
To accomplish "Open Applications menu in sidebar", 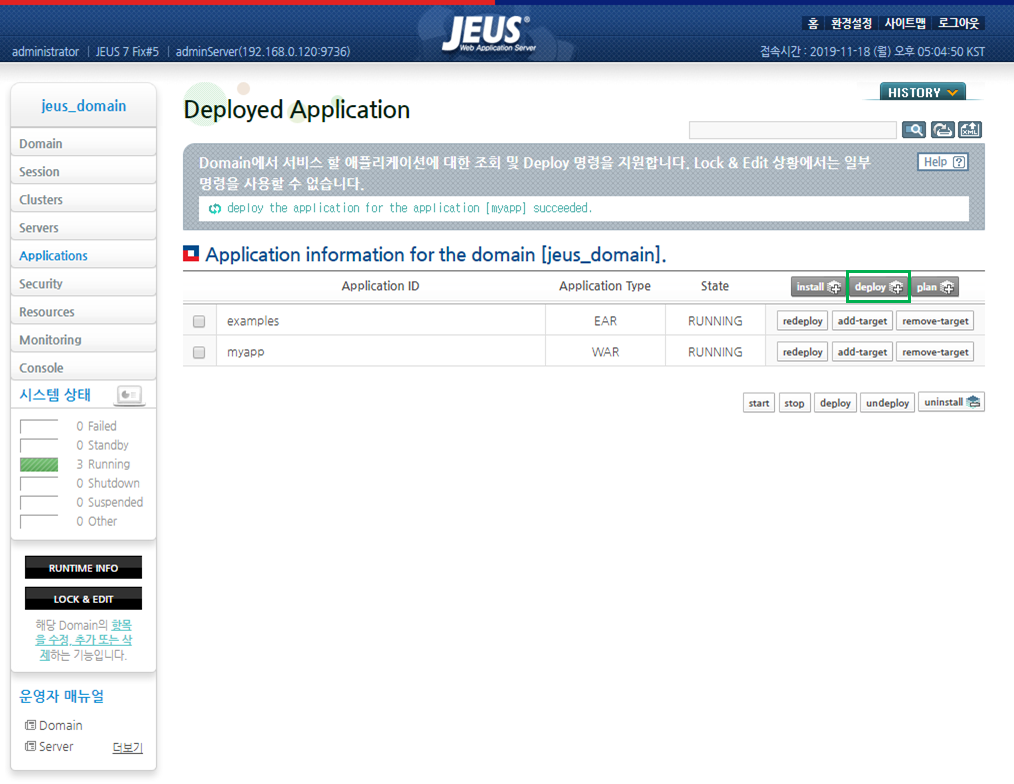I will [x=83, y=256].
